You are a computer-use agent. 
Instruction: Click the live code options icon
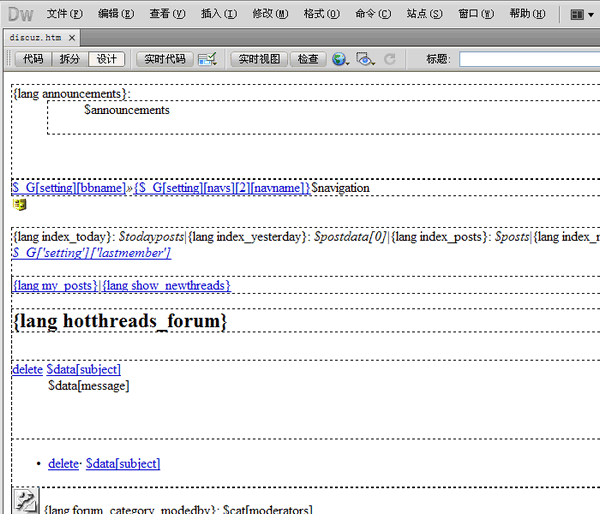[207, 59]
